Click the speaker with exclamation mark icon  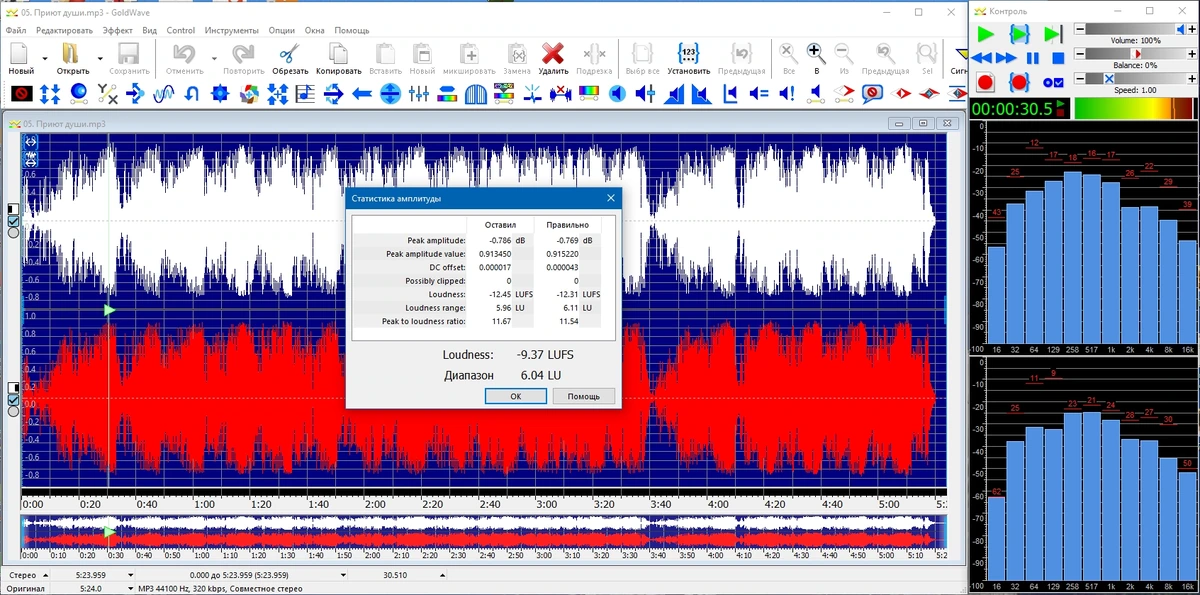click(x=787, y=94)
